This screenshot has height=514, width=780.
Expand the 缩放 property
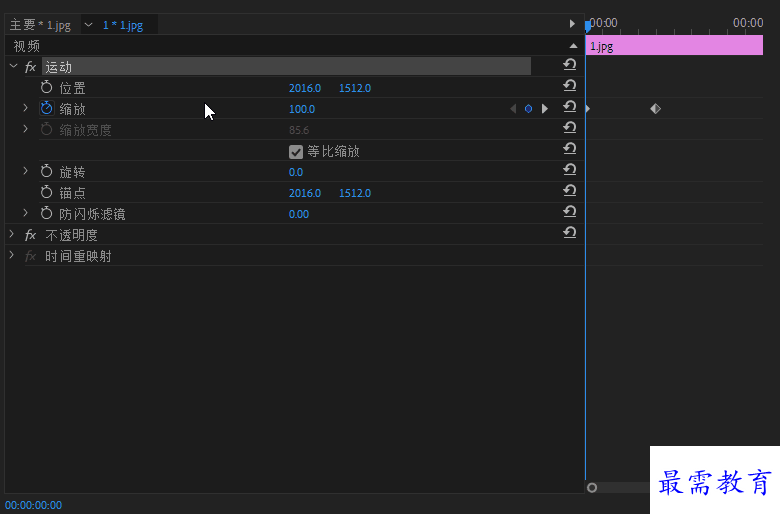tap(25, 107)
